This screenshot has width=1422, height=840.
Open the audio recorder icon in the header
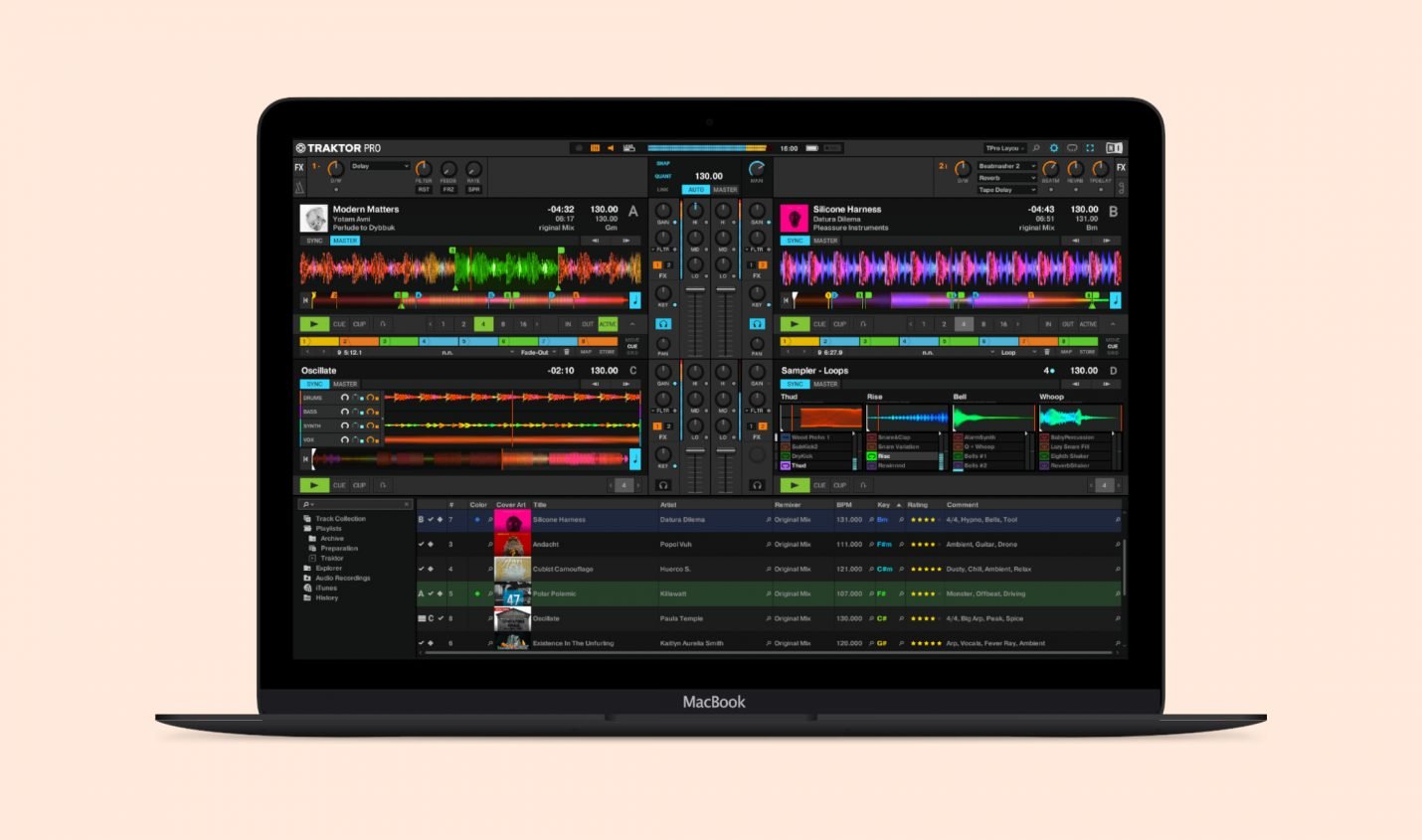coord(629,147)
